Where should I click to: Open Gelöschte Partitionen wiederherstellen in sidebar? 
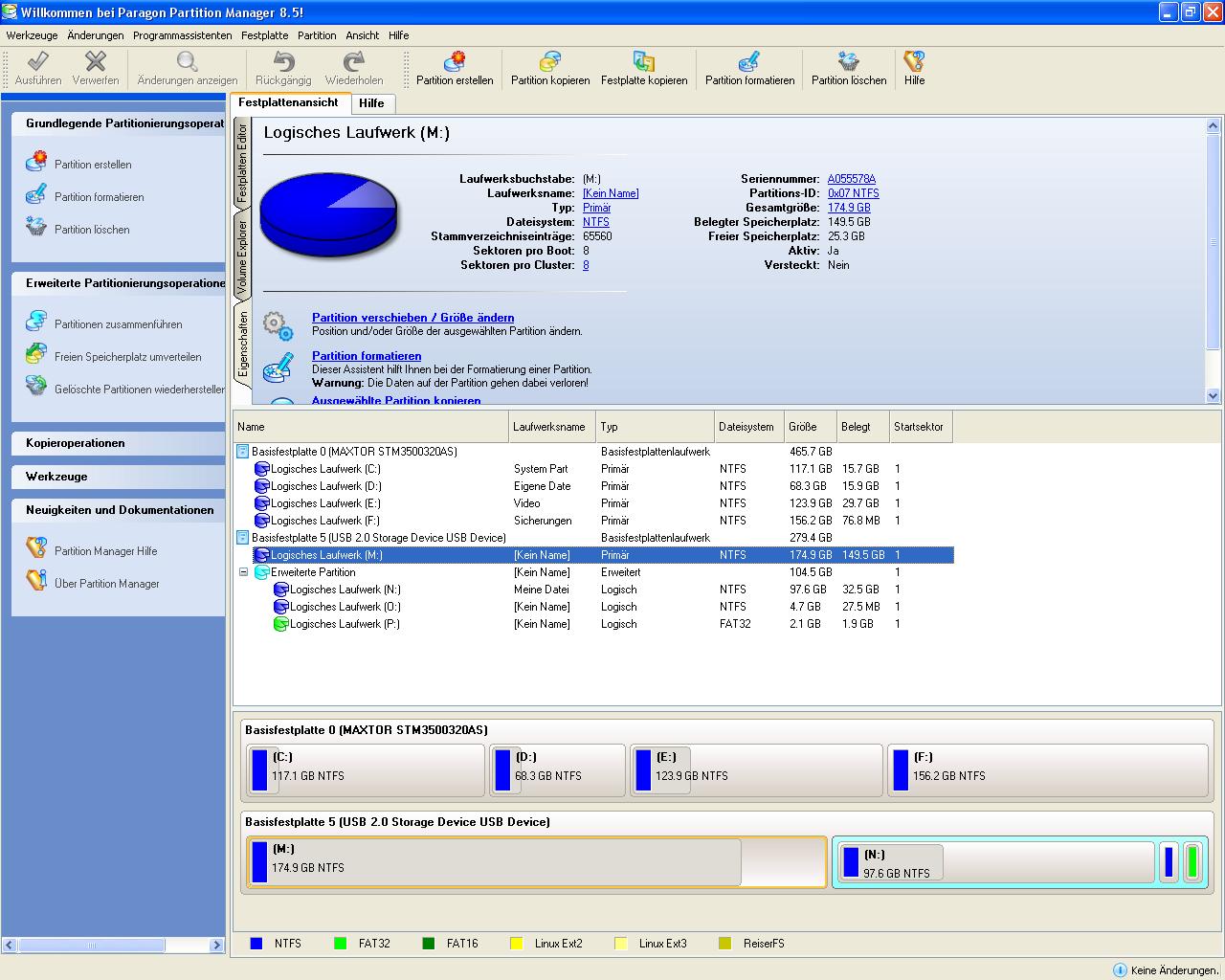pyautogui.click(x=140, y=390)
